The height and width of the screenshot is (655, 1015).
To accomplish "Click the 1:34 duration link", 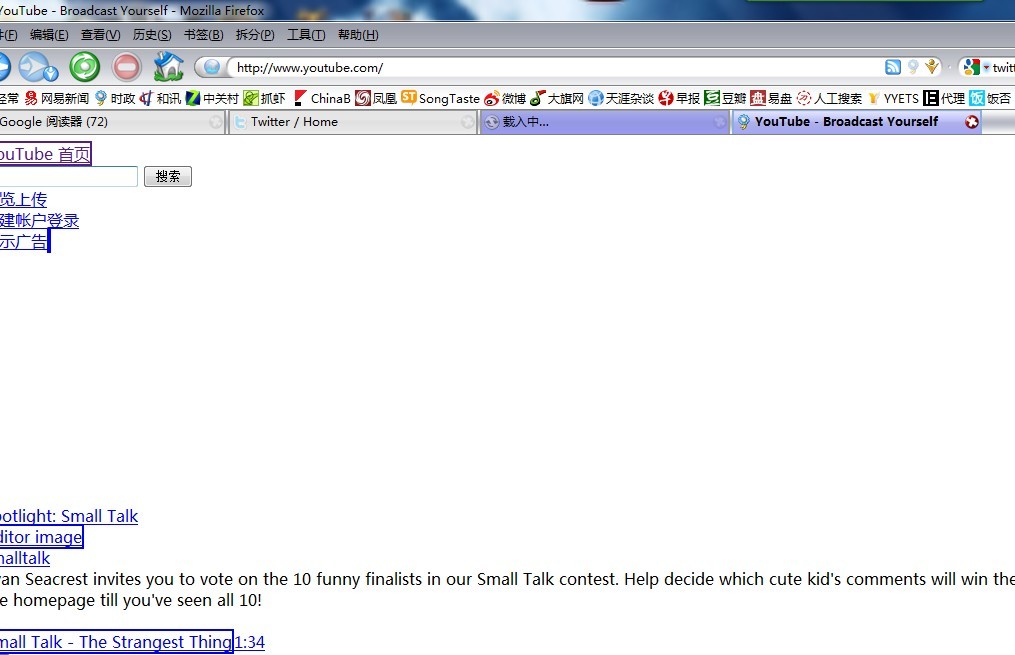I will 249,642.
